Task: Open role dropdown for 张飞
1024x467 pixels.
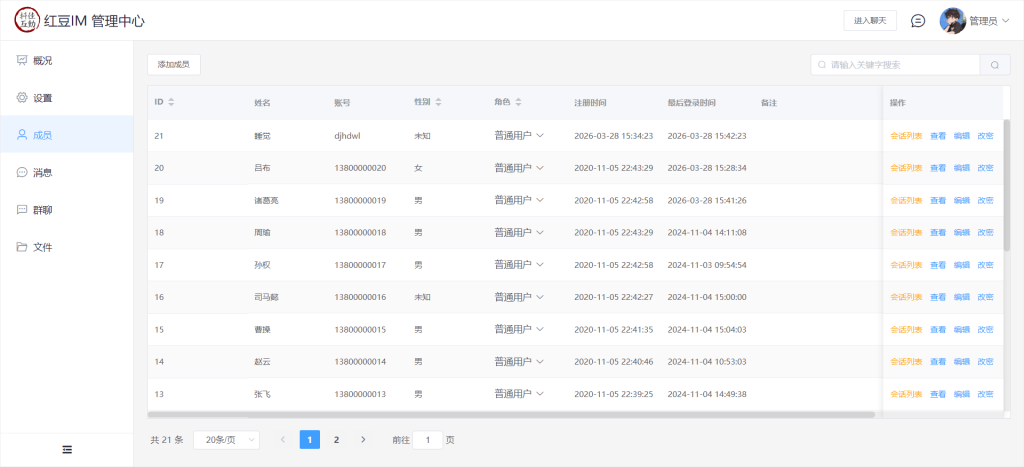Action: [519, 394]
